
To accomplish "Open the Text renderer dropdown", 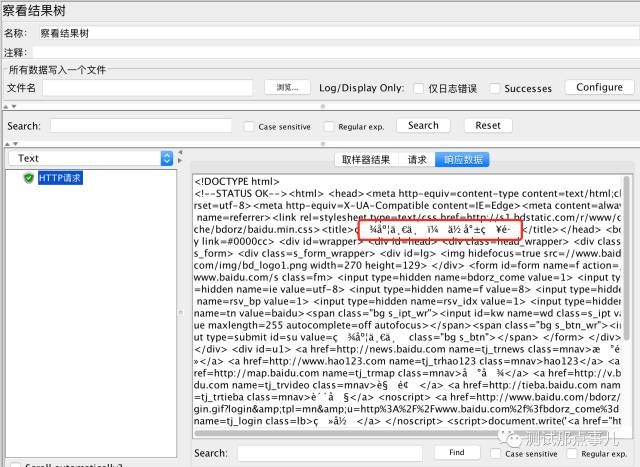I will coord(90,158).
